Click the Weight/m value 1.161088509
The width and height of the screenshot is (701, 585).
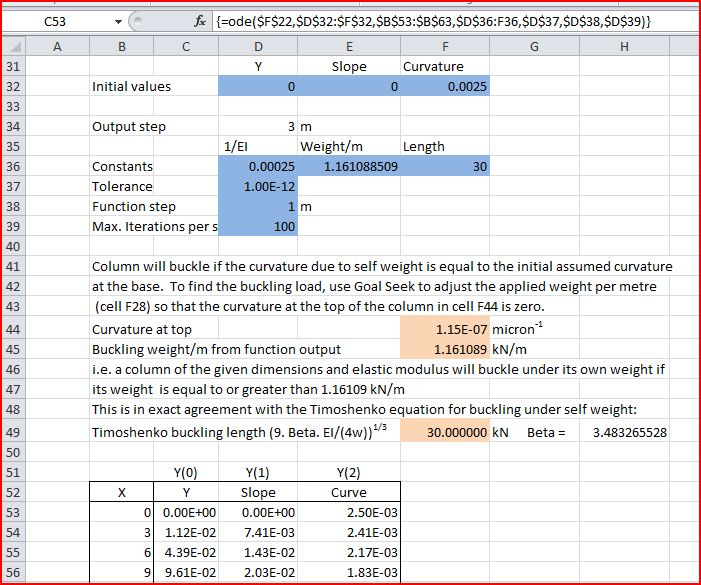coord(349,166)
